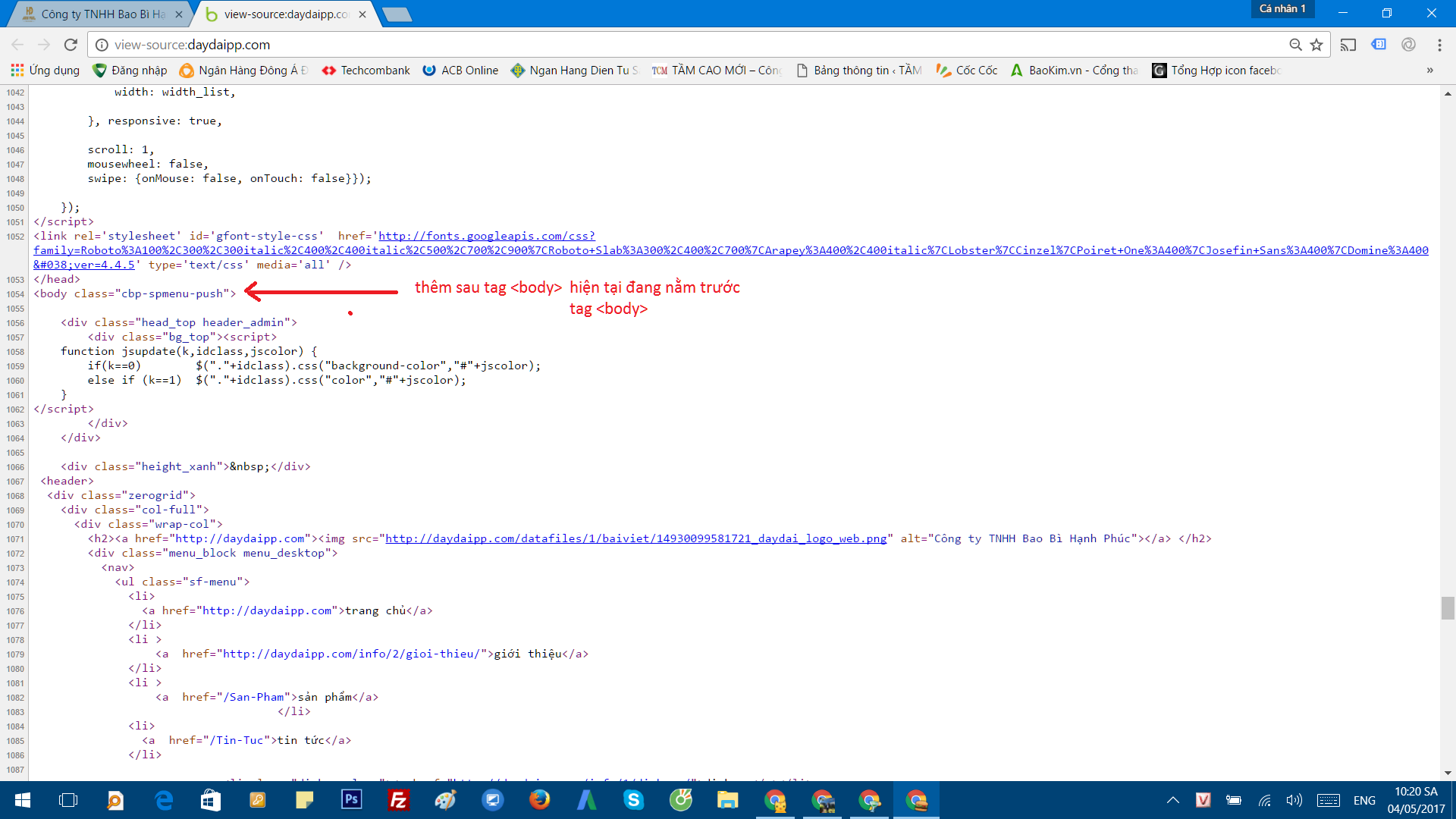
Task: Open Task View on taskbar
Action: pos(68,800)
